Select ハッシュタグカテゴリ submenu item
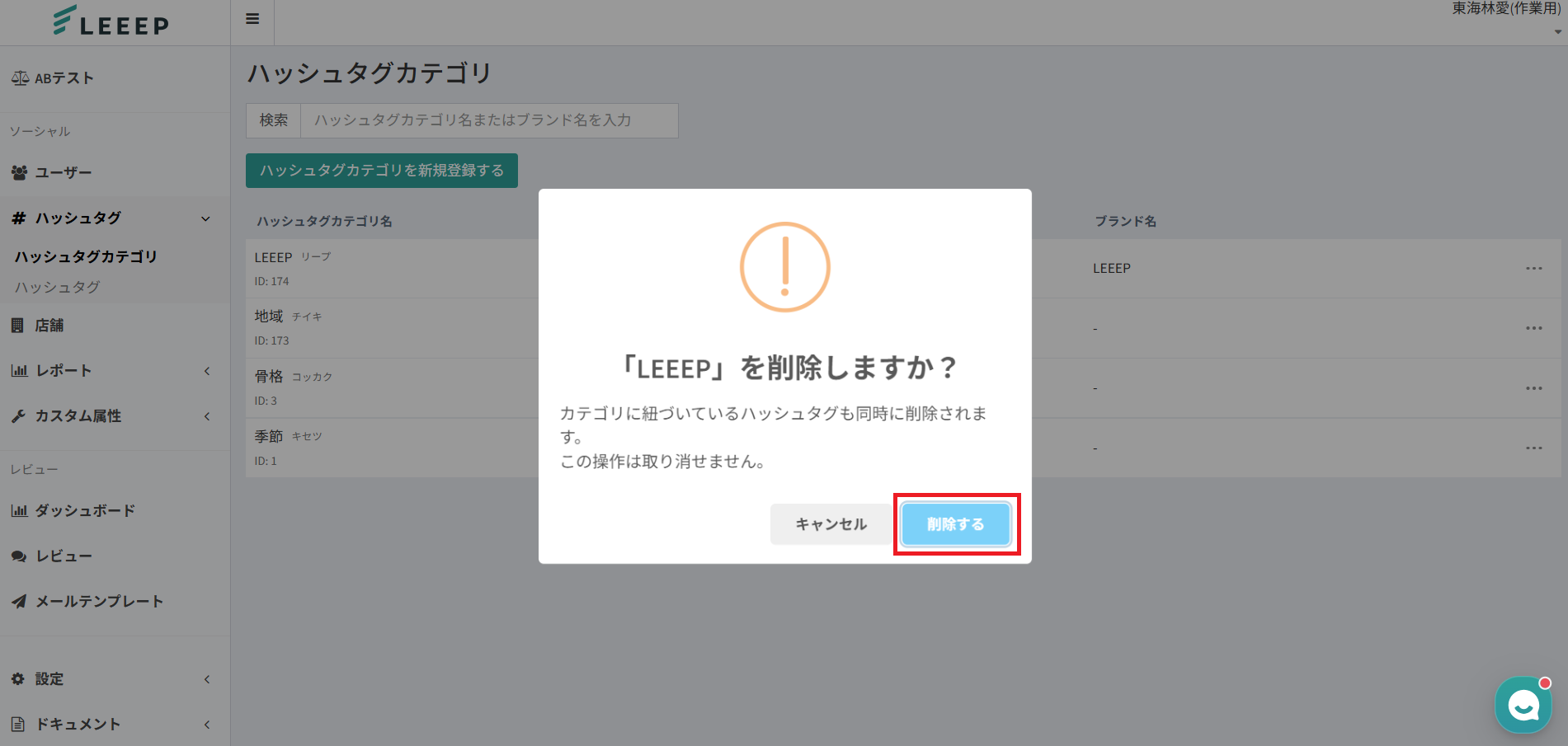 [86, 257]
